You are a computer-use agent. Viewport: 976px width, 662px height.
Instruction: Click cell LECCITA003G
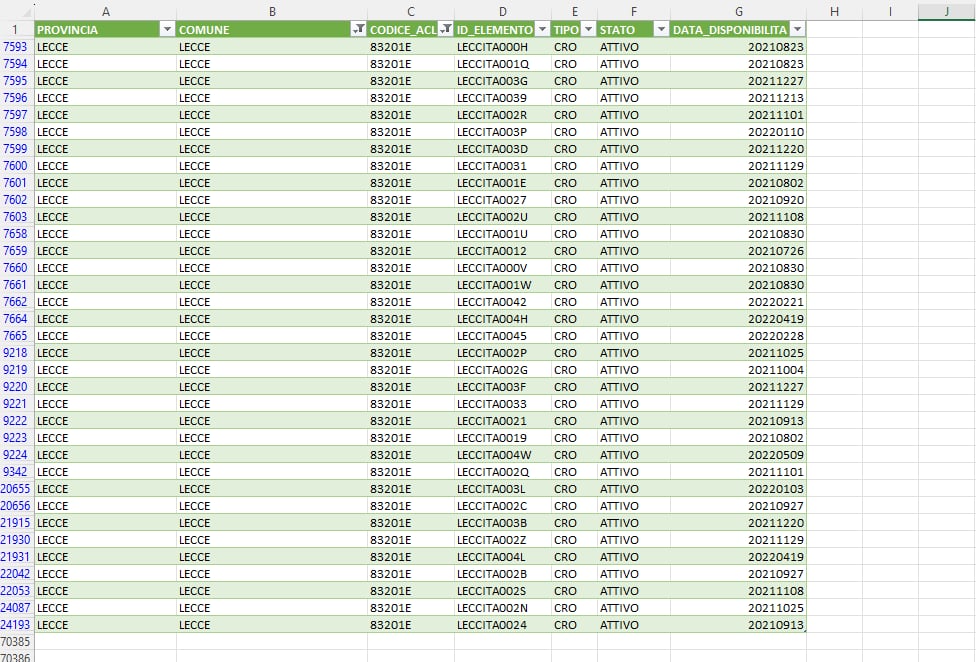click(x=503, y=81)
